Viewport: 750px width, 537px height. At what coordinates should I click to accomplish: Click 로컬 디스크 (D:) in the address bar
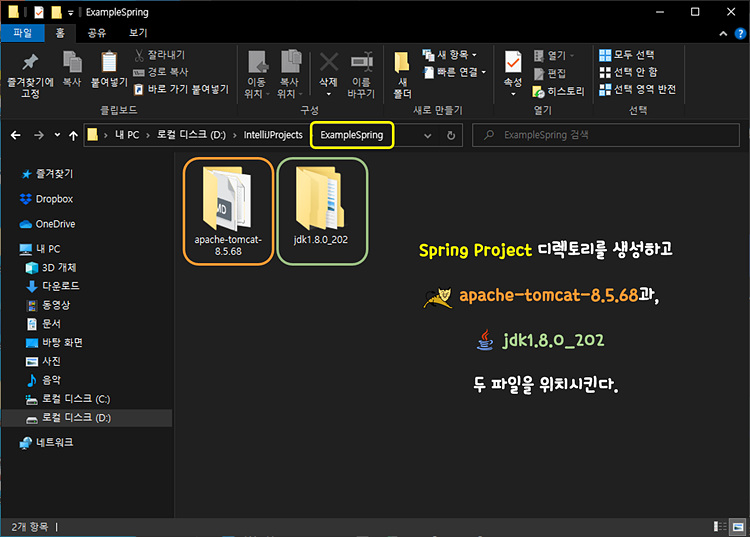click(x=191, y=135)
